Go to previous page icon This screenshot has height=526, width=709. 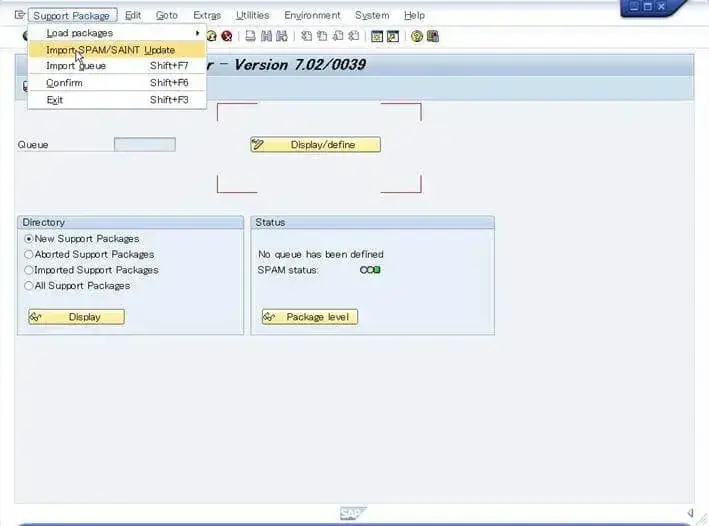point(322,36)
